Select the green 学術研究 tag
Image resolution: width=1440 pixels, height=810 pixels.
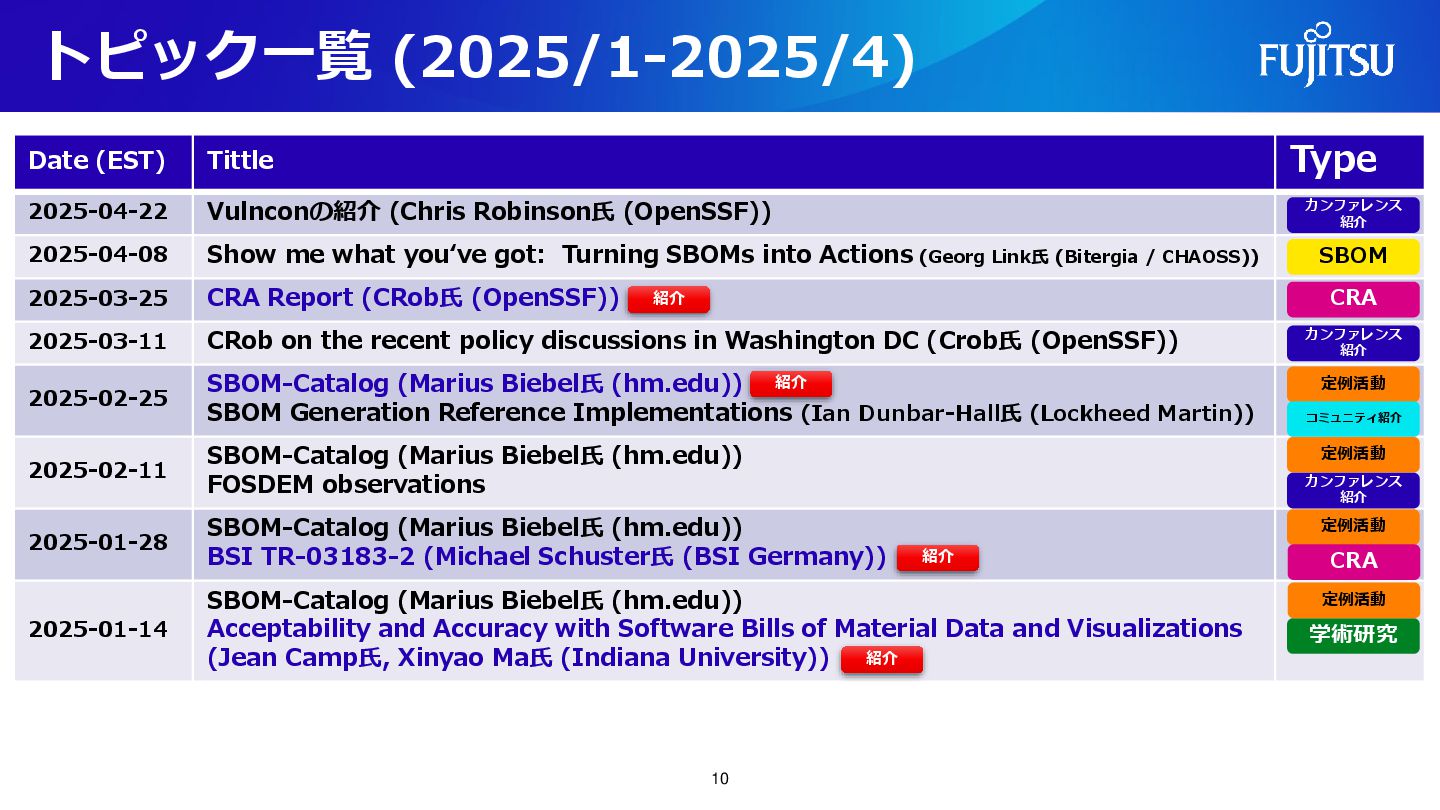[1353, 635]
